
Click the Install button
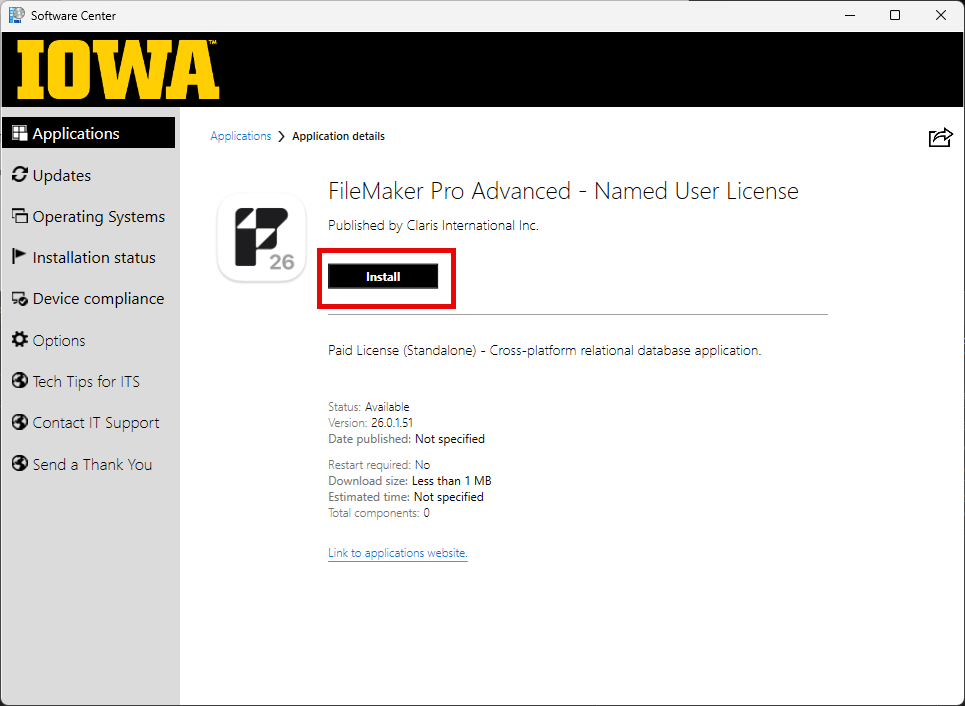tap(383, 276)
